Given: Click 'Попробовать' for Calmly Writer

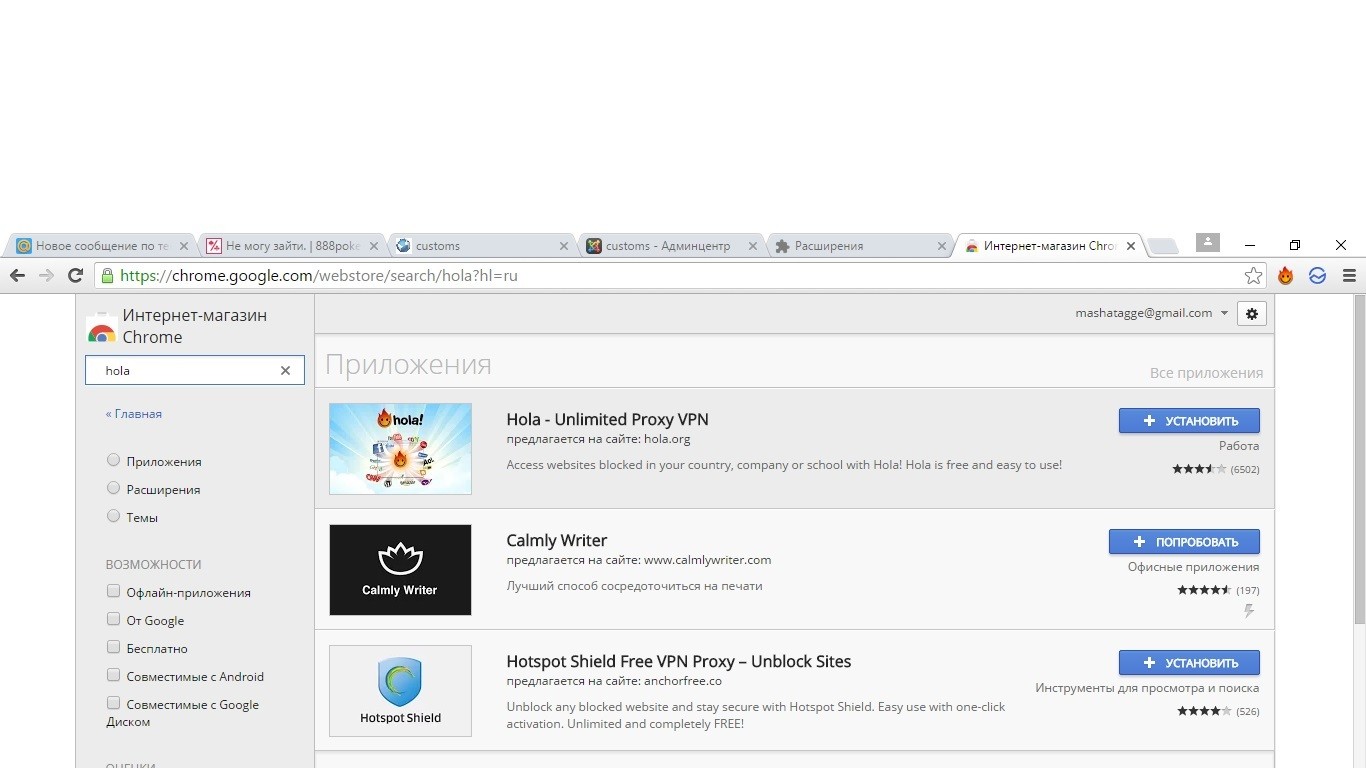Looking at the screenshot, I should coord(1184,542).
